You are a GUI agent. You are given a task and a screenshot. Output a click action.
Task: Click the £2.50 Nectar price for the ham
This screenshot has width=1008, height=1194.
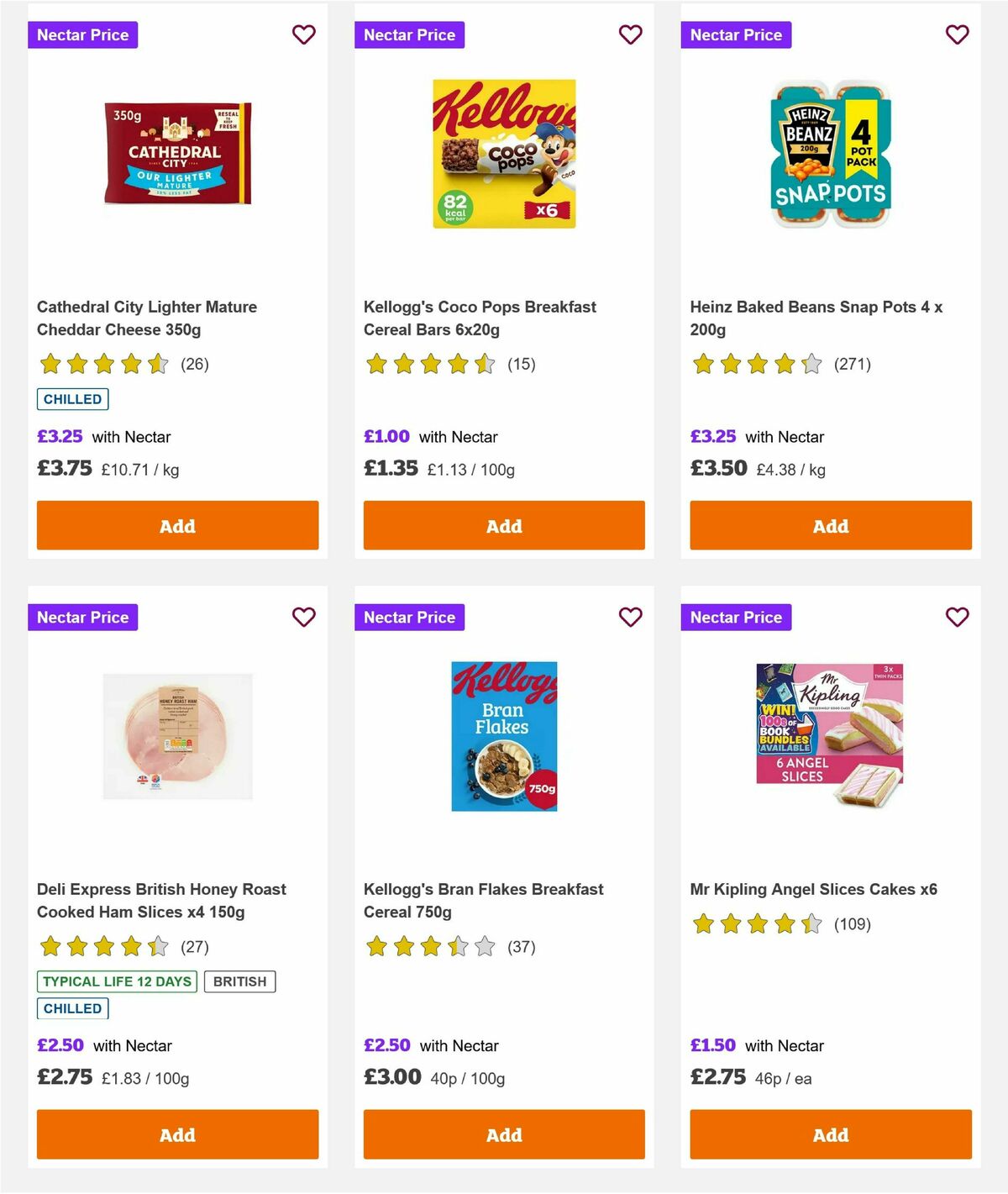59,1045
